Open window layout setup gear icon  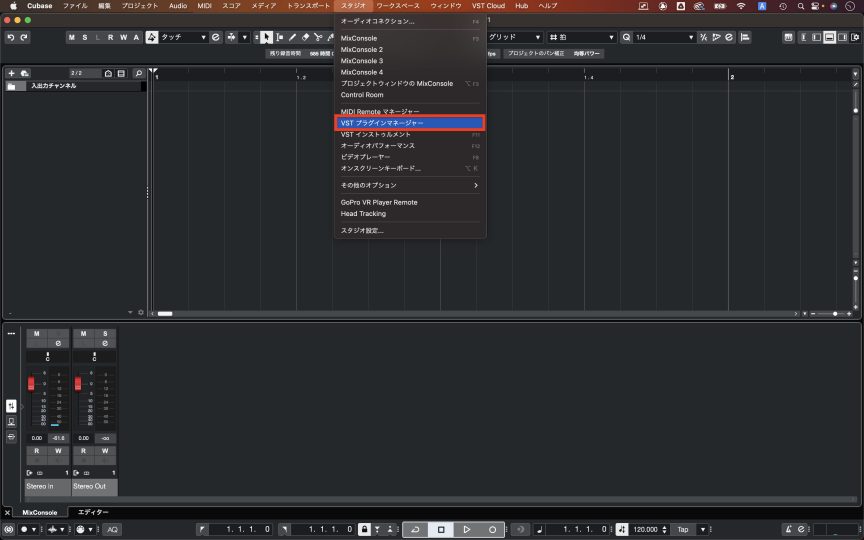pos(856,37)
